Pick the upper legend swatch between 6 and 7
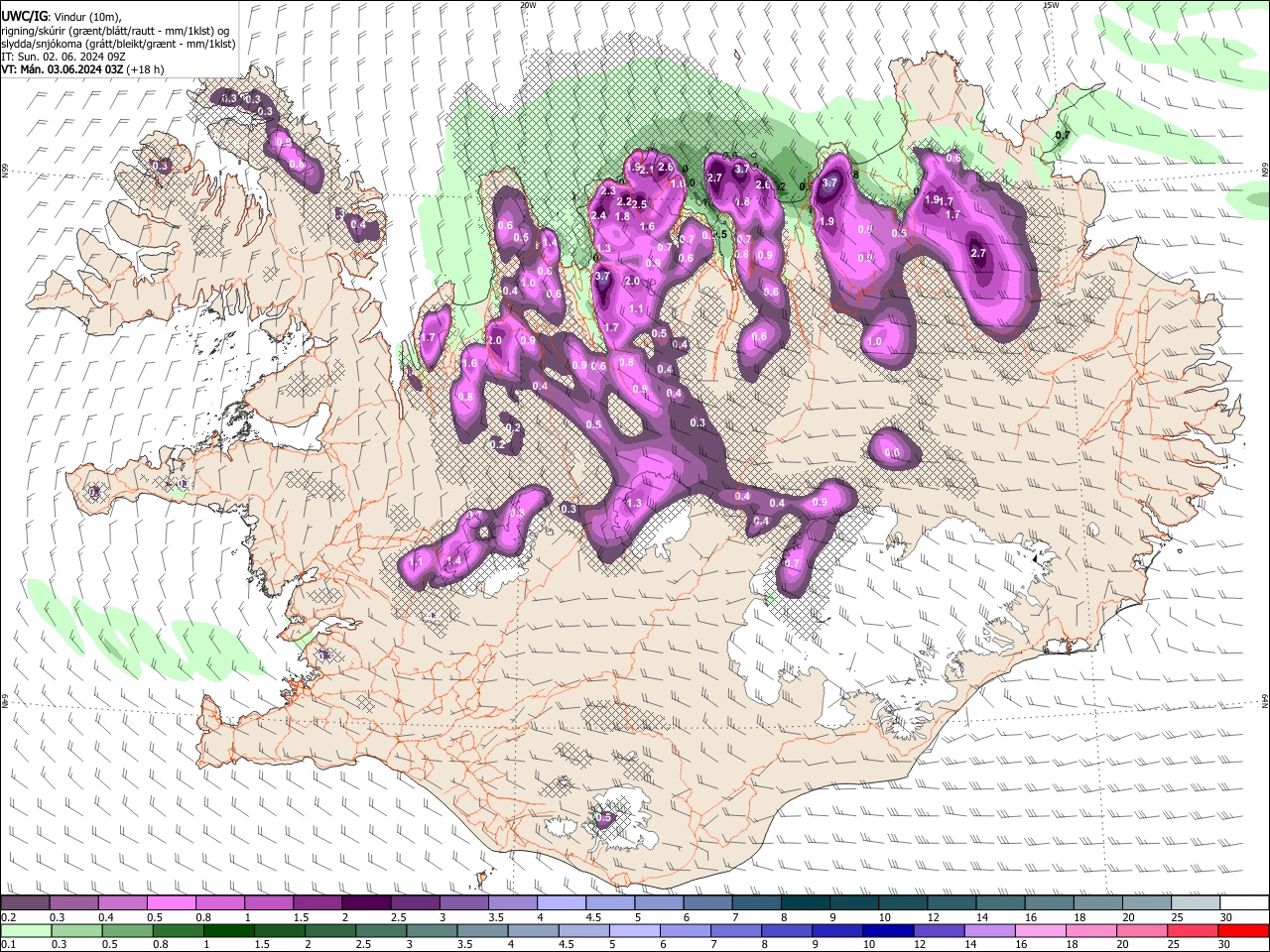The width and height of the screenshot is (1270, 952). [706, 903]
